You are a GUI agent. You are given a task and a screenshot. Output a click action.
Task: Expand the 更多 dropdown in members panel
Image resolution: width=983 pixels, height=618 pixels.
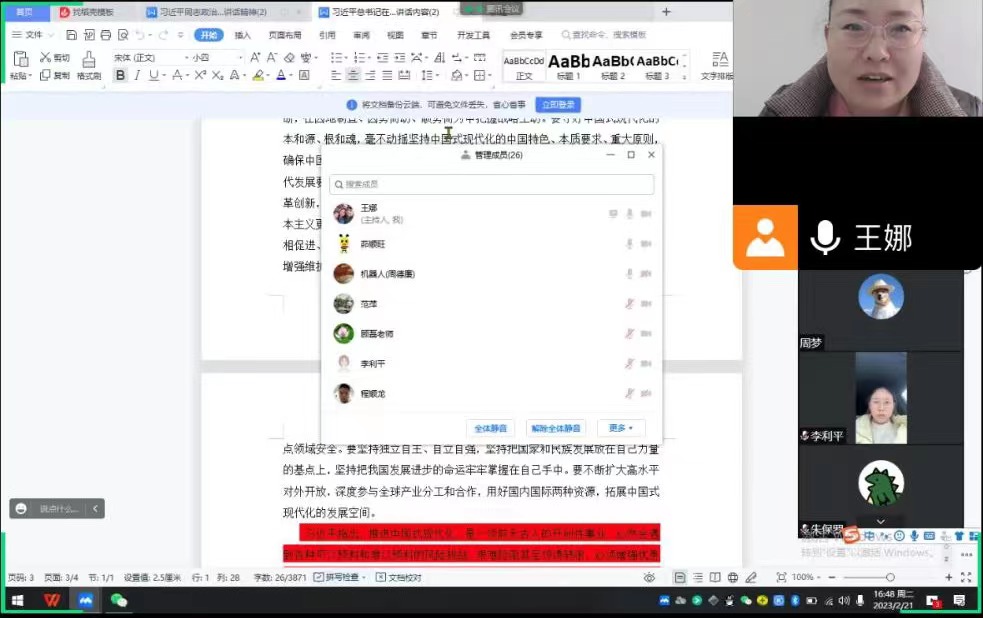click(x=621, y=428)
